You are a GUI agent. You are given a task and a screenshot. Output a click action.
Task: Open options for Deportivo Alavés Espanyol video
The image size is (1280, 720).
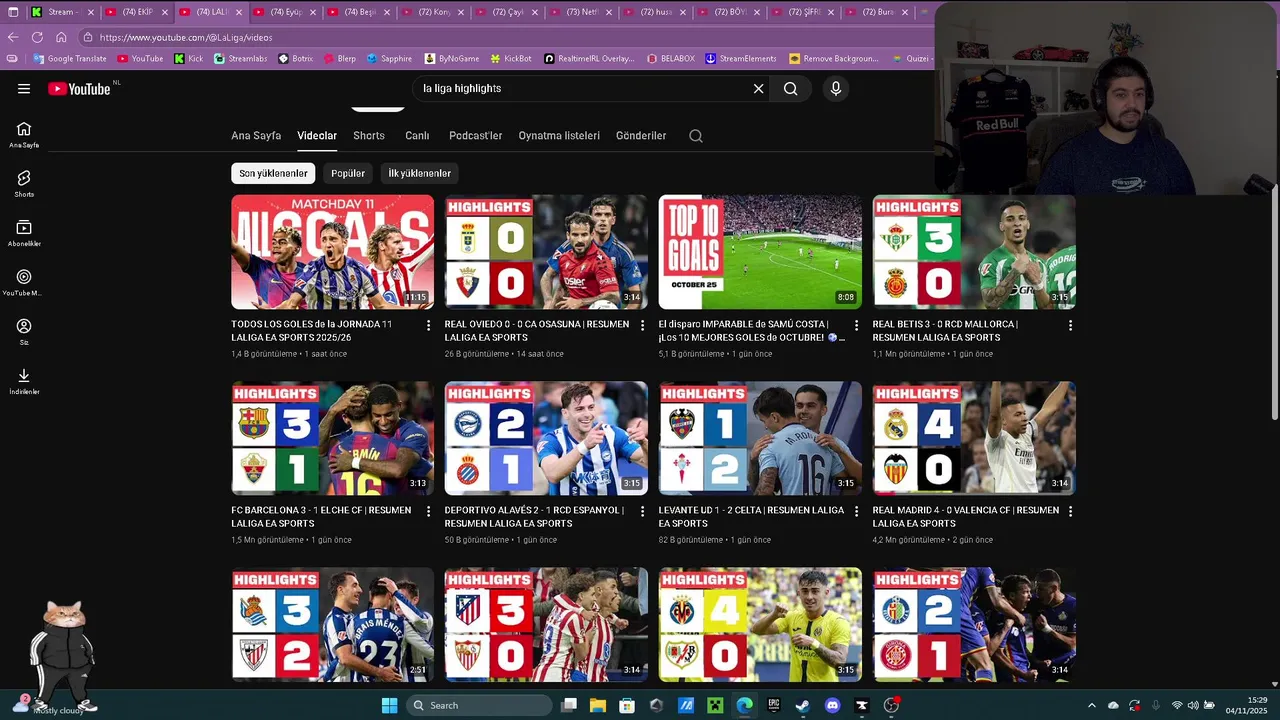coord(642,512)
